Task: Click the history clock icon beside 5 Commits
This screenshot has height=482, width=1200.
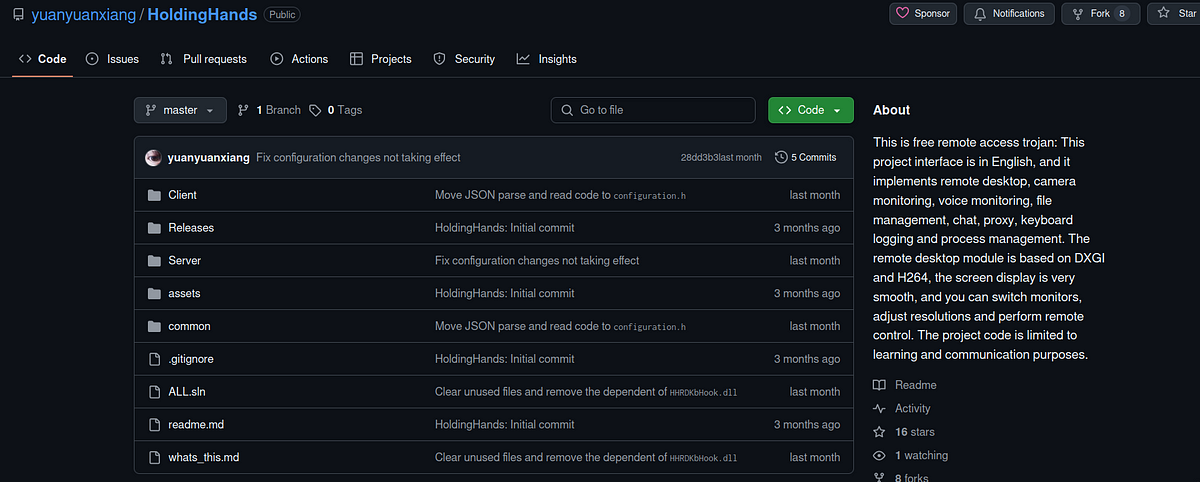Action: click(781, 158)
